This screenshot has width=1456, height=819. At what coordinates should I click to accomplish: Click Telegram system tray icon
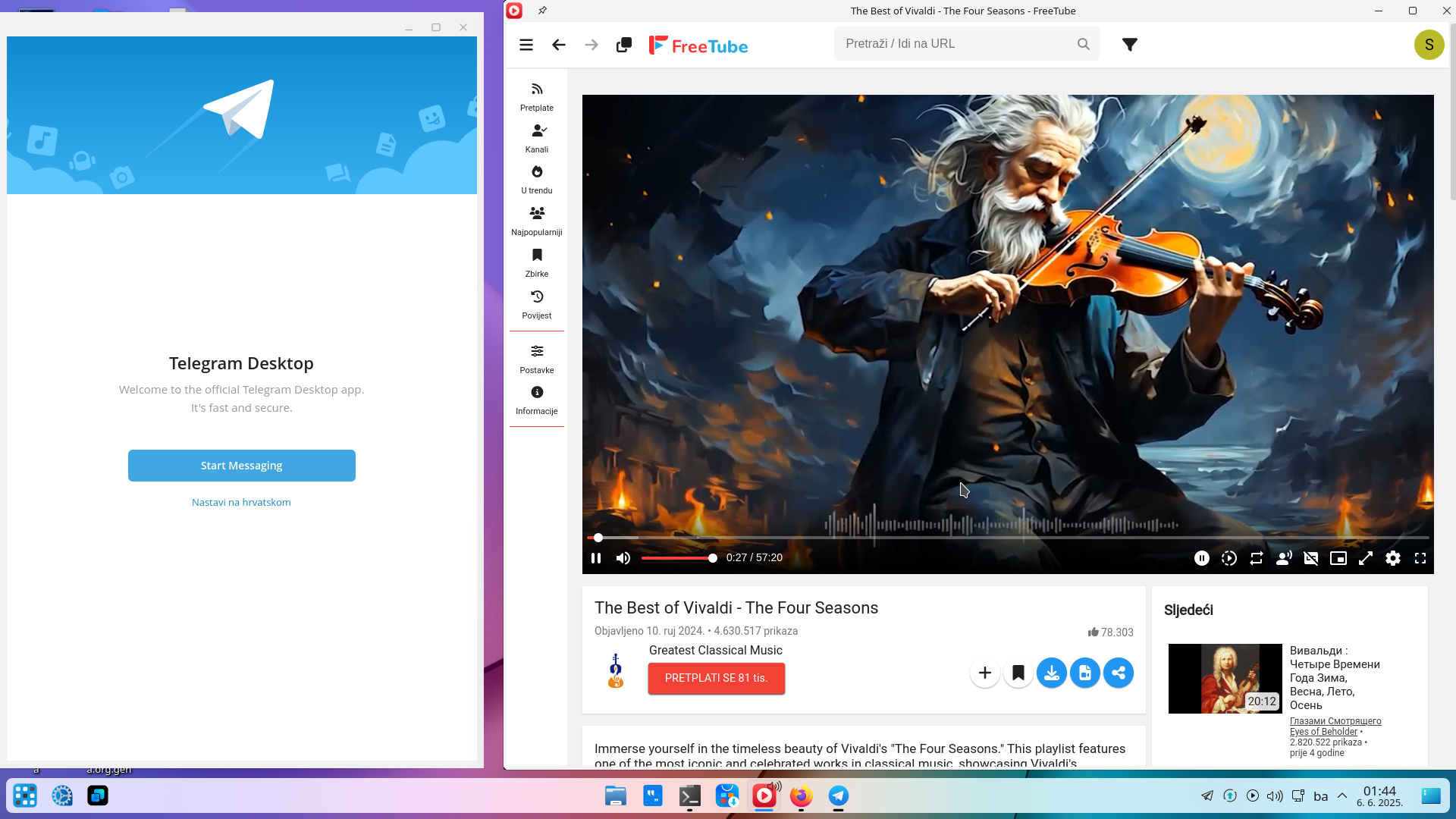point(1207,795)
